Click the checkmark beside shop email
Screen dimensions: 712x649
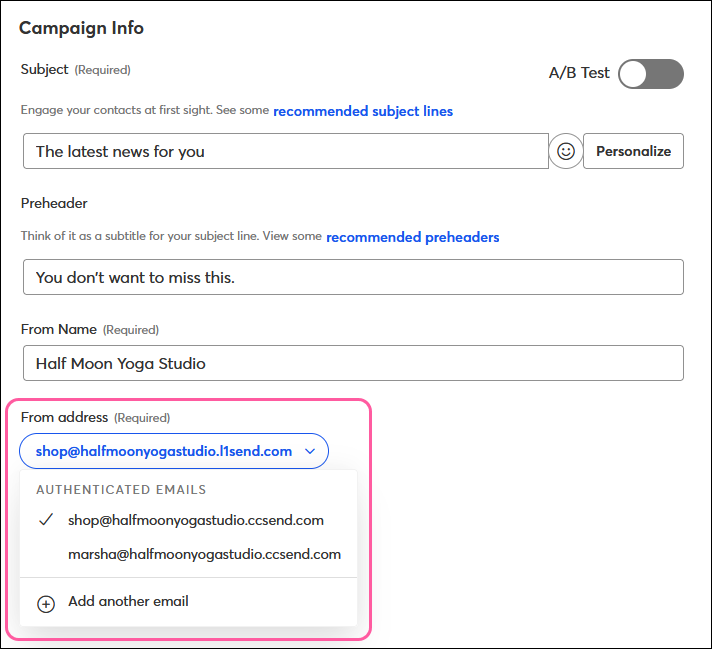point(46,520)
